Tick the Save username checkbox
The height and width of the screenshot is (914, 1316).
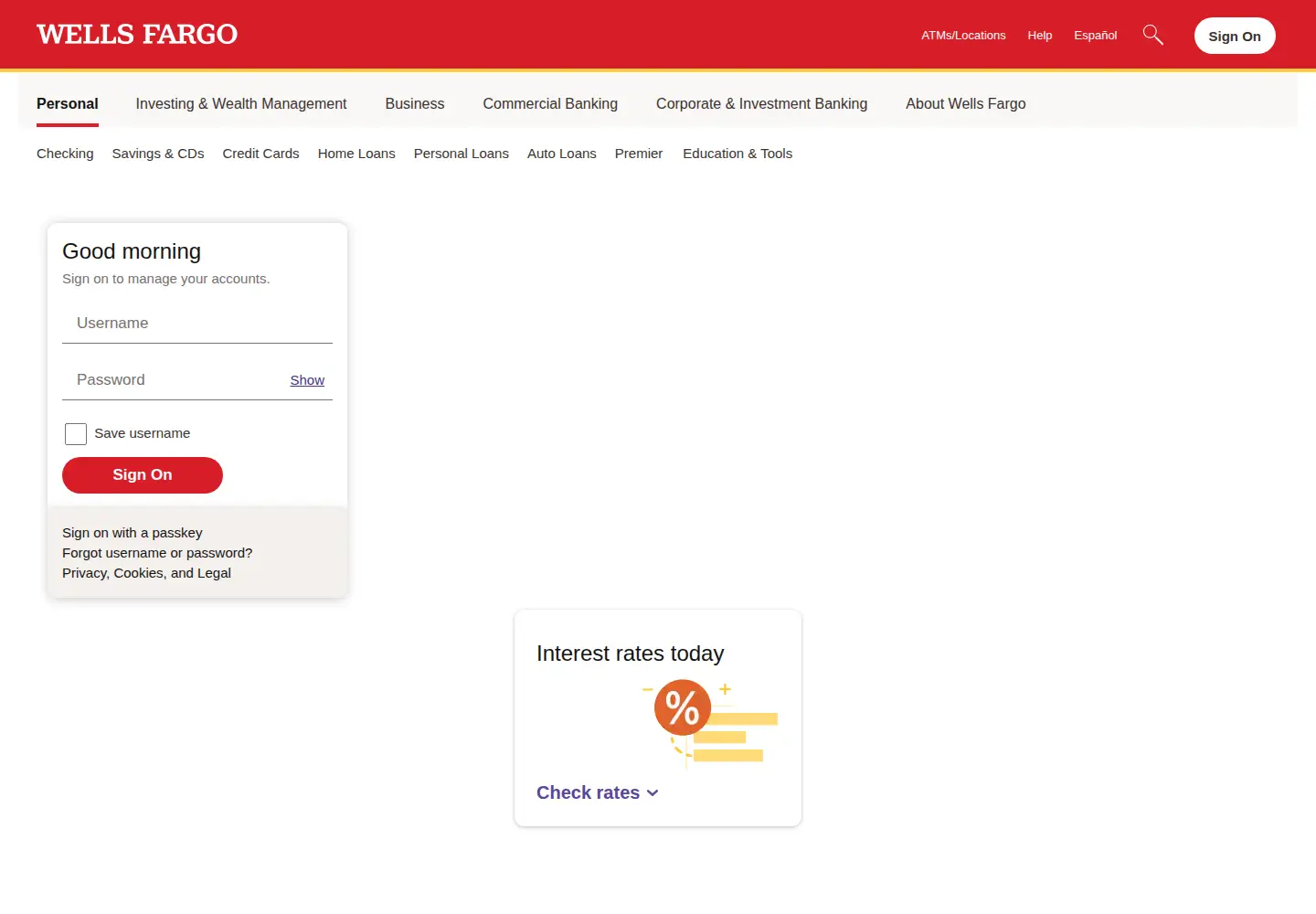click(76, 434)
